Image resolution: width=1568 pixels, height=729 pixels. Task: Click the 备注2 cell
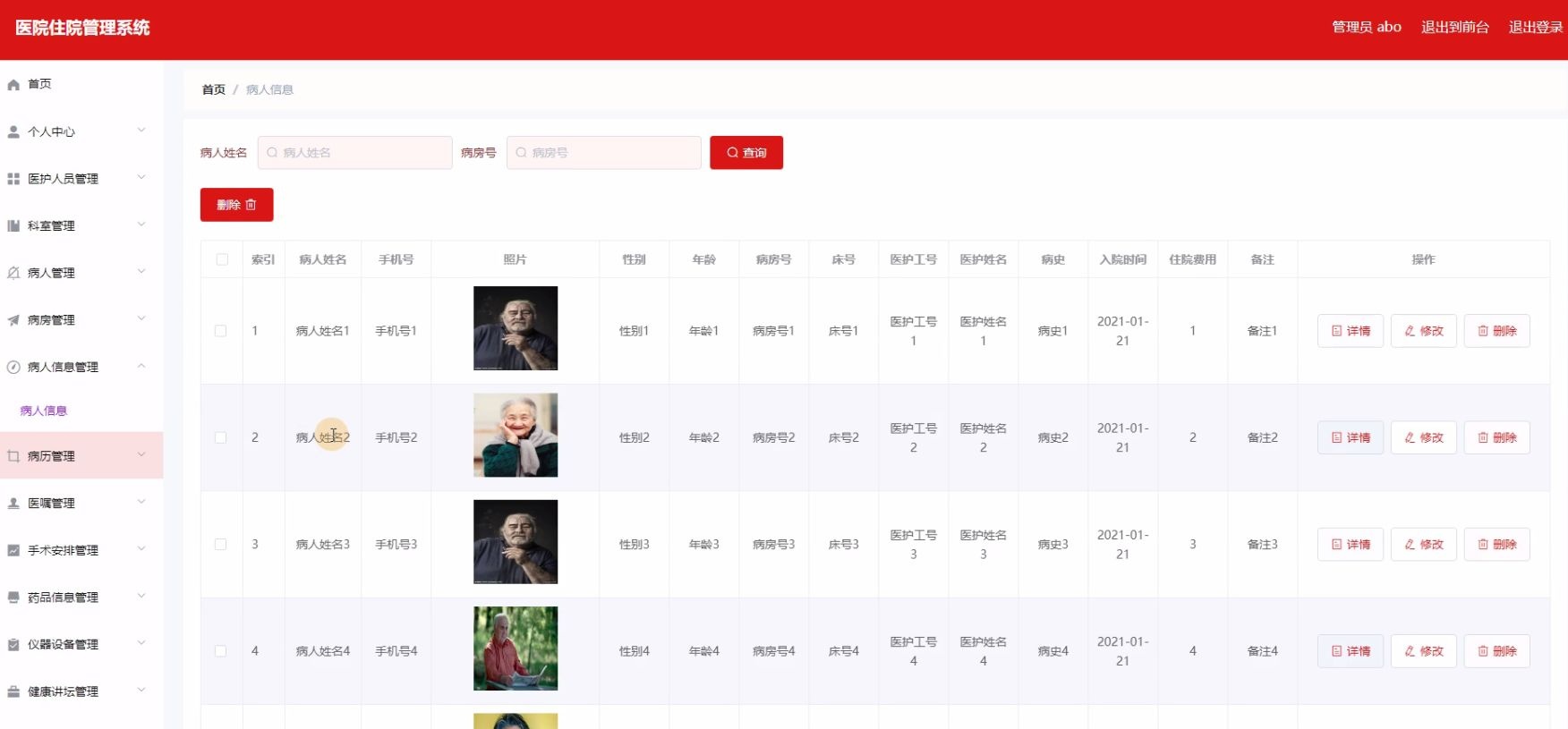click(x=1263, y=437)
